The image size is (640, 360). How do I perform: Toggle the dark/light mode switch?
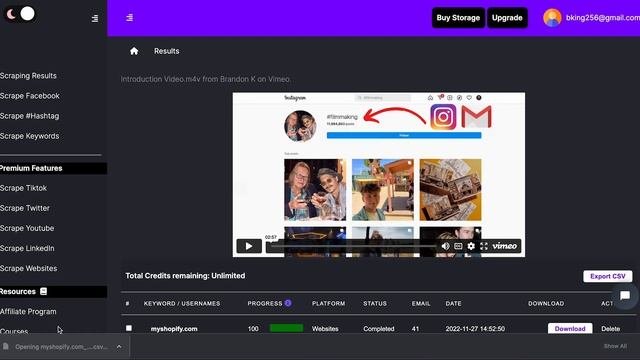point(20,14)
